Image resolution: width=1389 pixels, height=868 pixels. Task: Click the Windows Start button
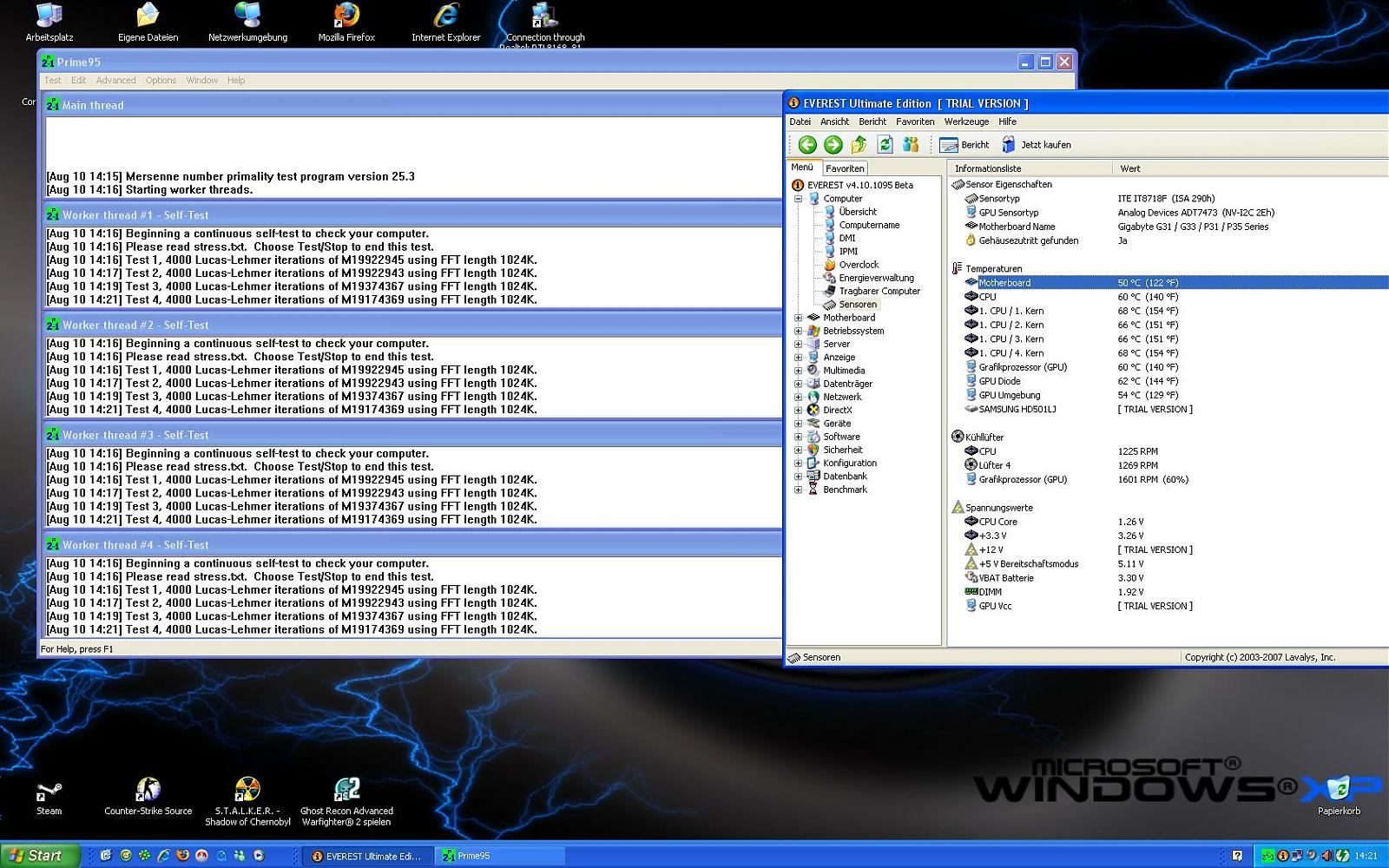tap(38, 856)
